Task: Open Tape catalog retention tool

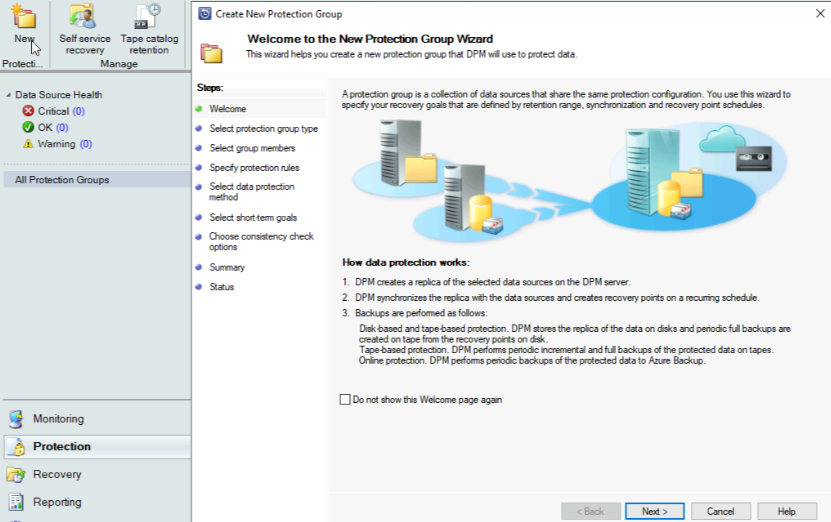Action: [x=149, y=29]
